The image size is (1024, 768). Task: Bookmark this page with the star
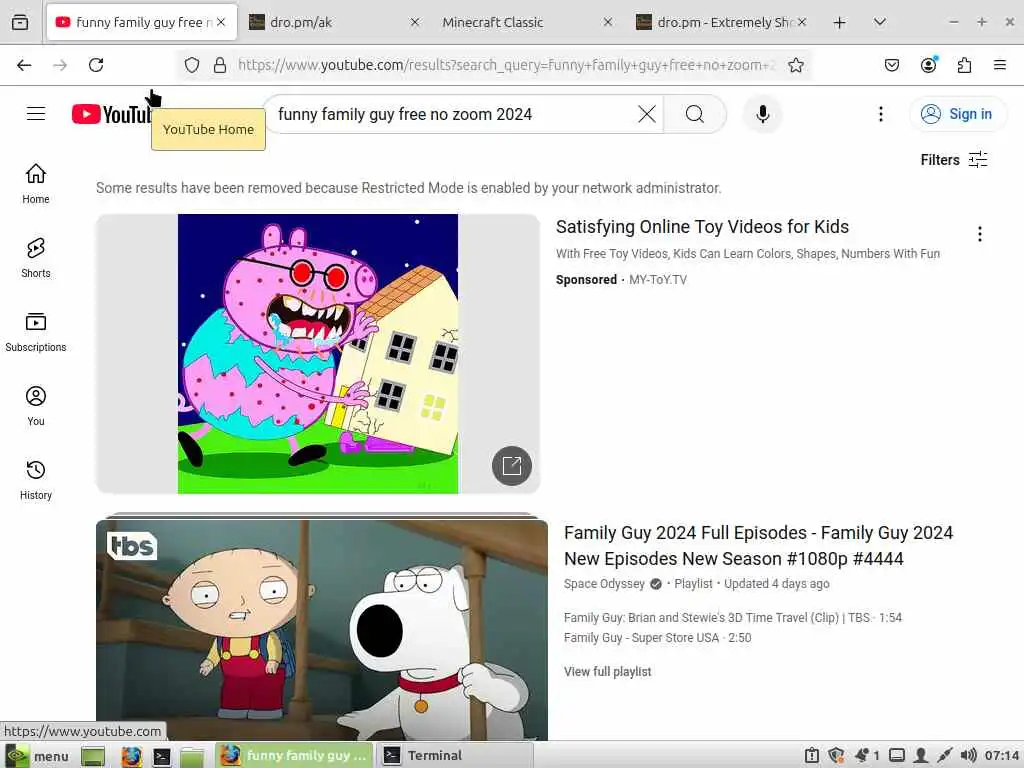point(795,65)
